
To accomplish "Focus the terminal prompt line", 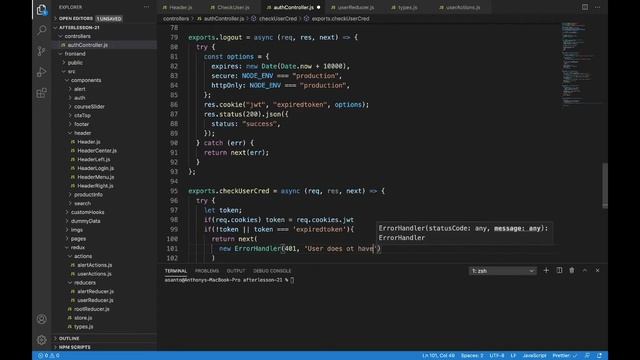I will (229, 280).
